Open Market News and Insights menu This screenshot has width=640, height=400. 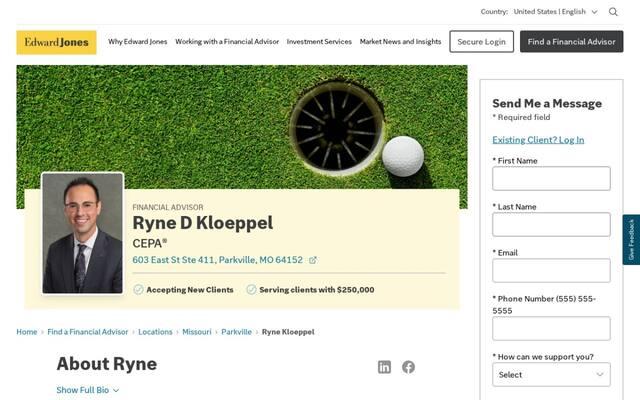tap(400, 42)
